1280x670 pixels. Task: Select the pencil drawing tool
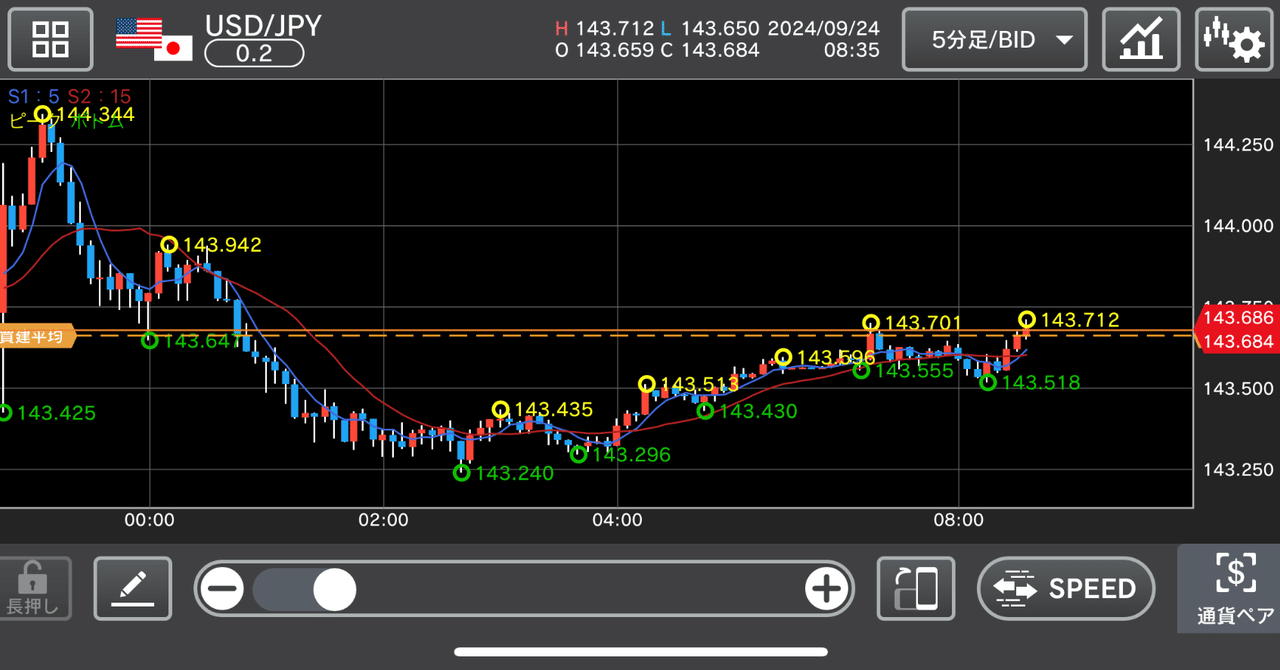pos(132,589)
